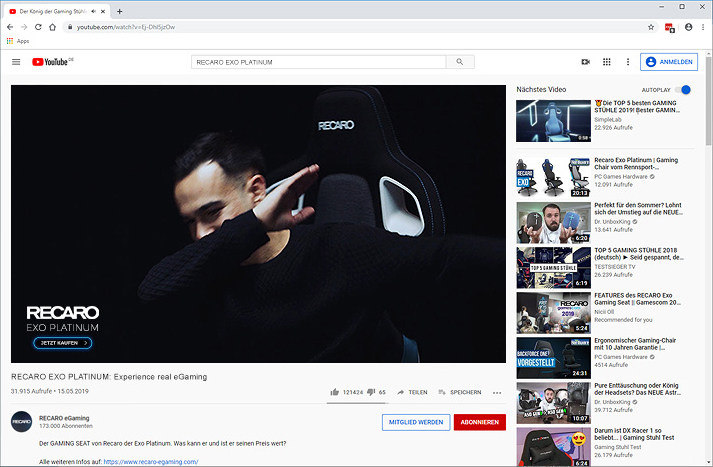Click the create video camera icon
The width and height of the screenshot is (713, 467).
[x=585, y=62]
